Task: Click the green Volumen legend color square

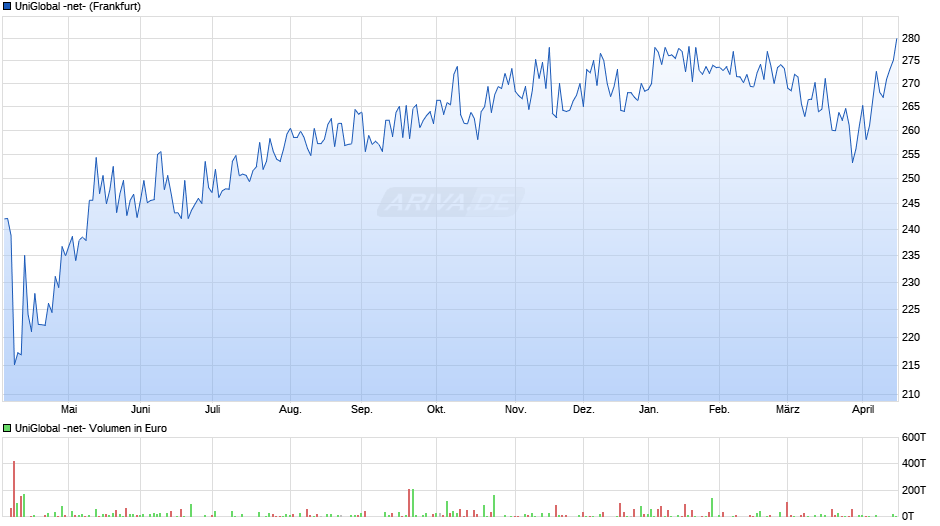Action: [7, 428]
